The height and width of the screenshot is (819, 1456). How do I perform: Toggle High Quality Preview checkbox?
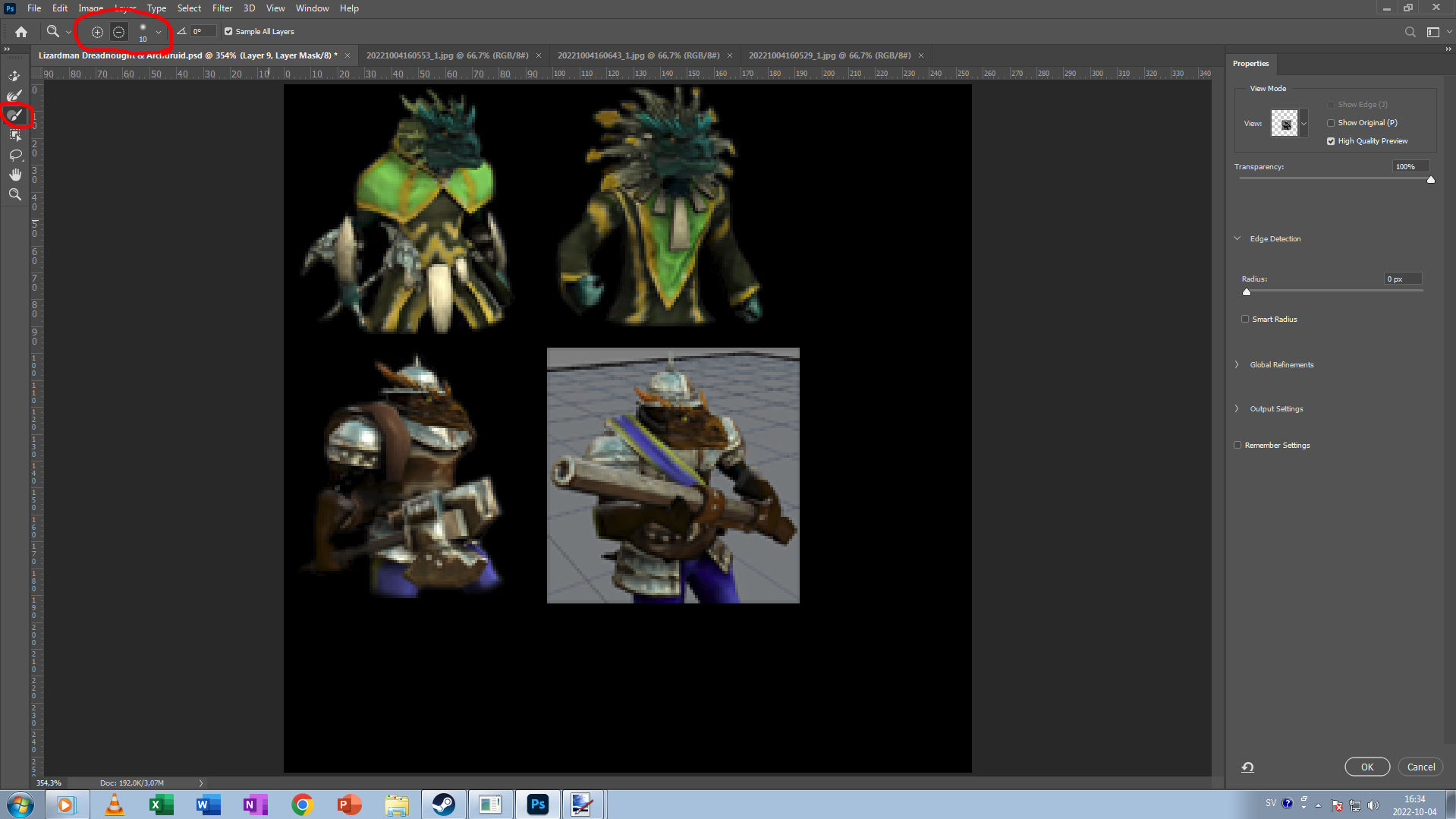pos(1331,141)
